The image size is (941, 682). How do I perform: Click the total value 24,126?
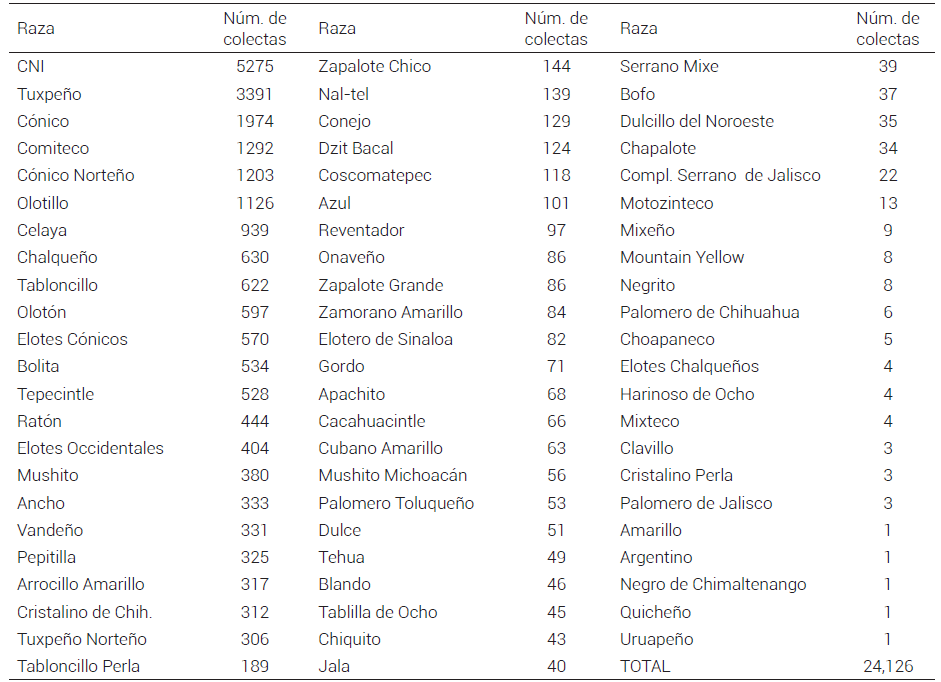(x=888, y=666)
